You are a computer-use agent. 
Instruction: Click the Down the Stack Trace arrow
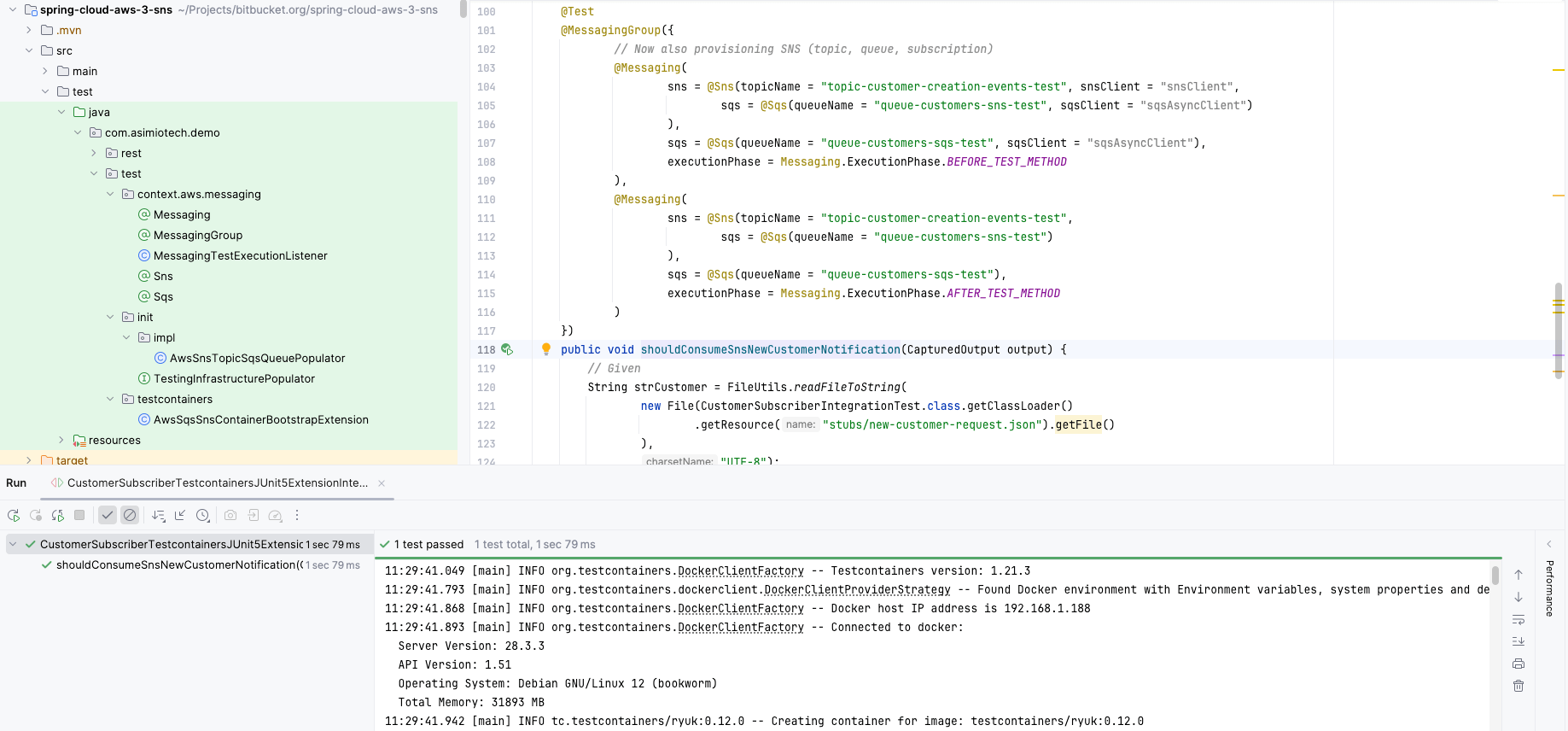coord(1518,597)
